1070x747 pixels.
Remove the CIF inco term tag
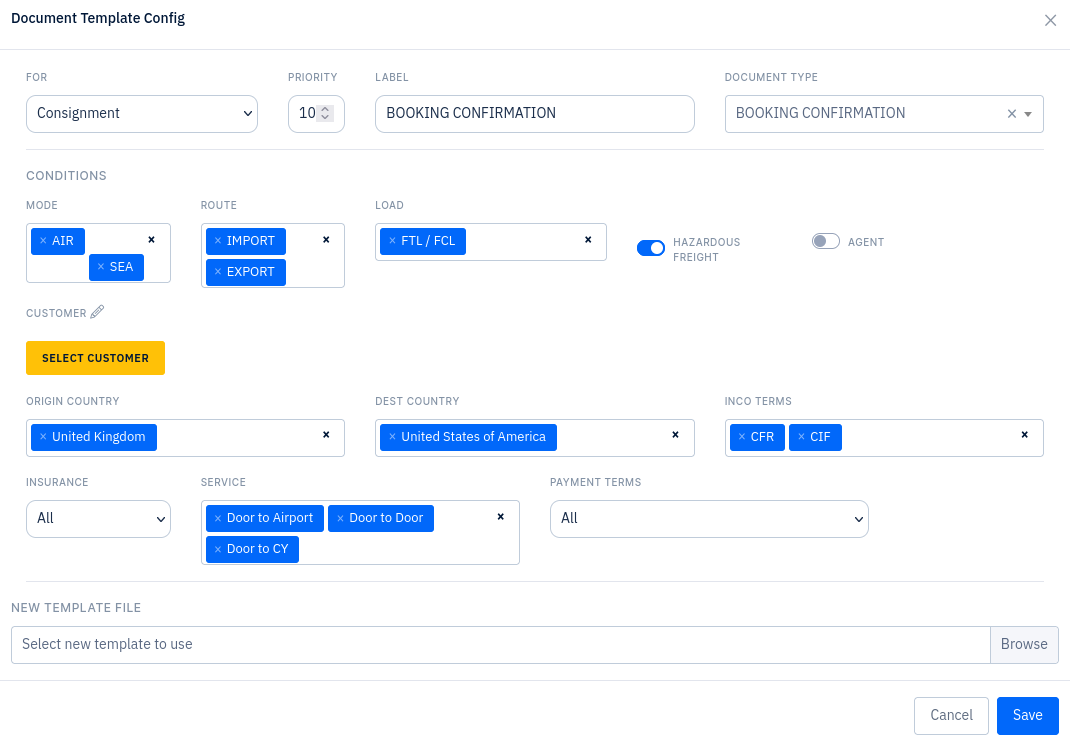[801, 437]
